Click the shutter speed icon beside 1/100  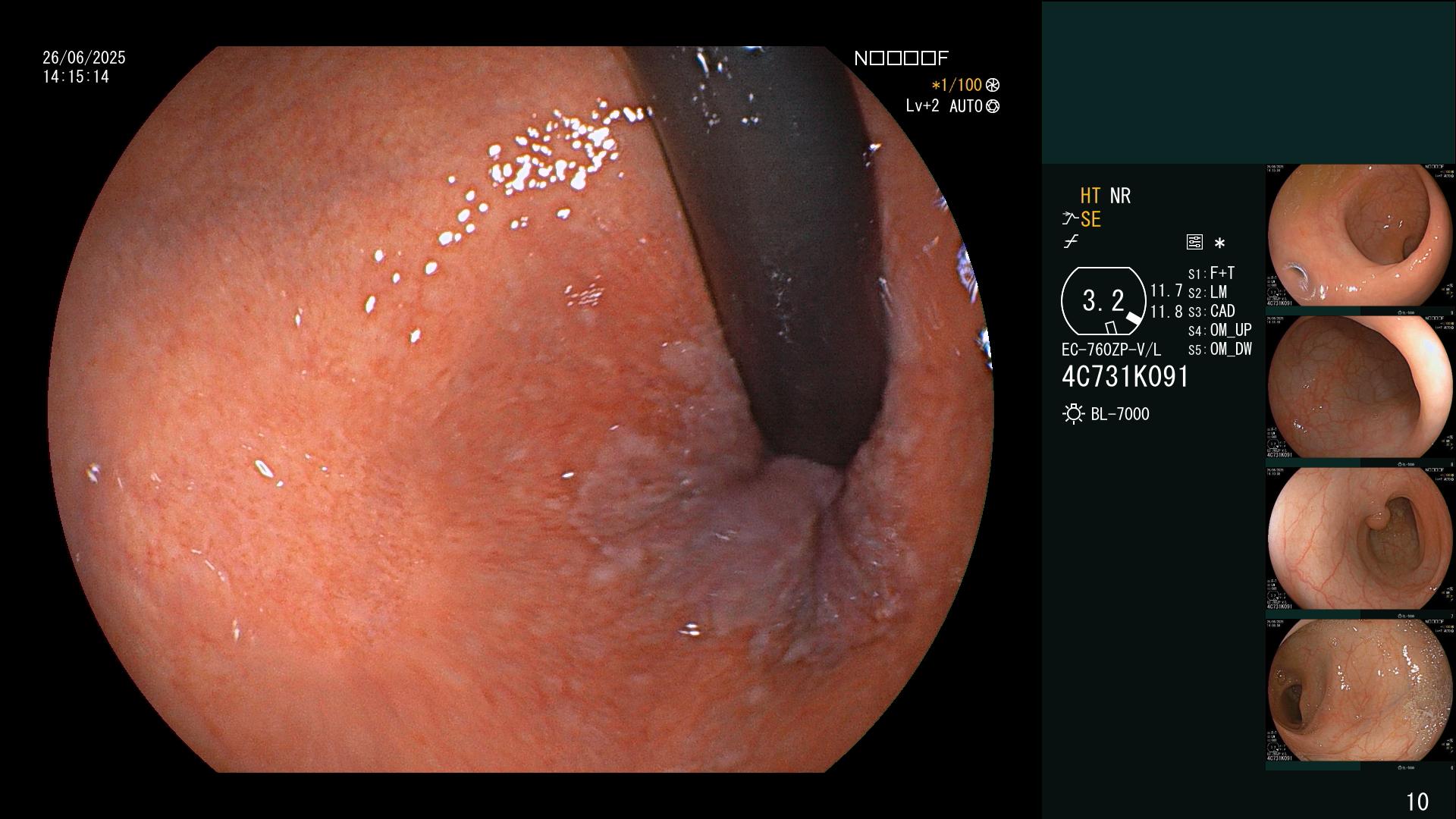(x=992, y=86)
